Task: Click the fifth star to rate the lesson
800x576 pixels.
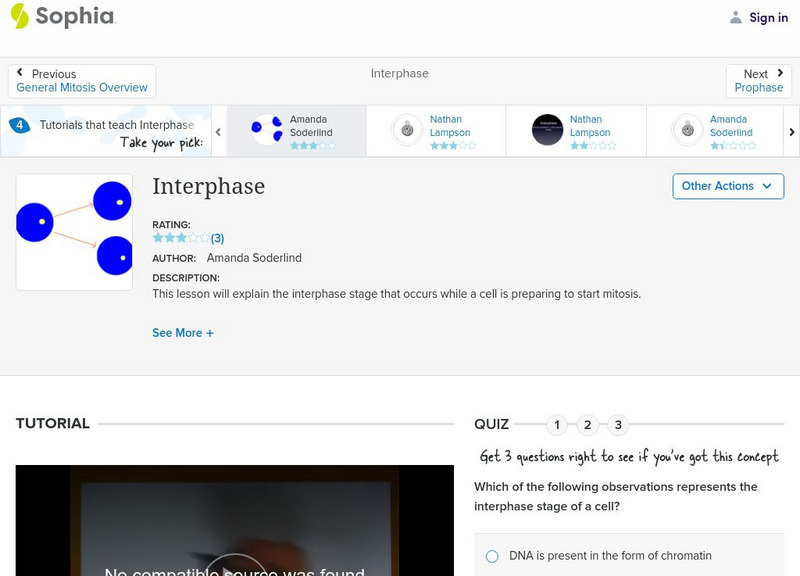Action: pyautogui.click(x=205, y=237)
